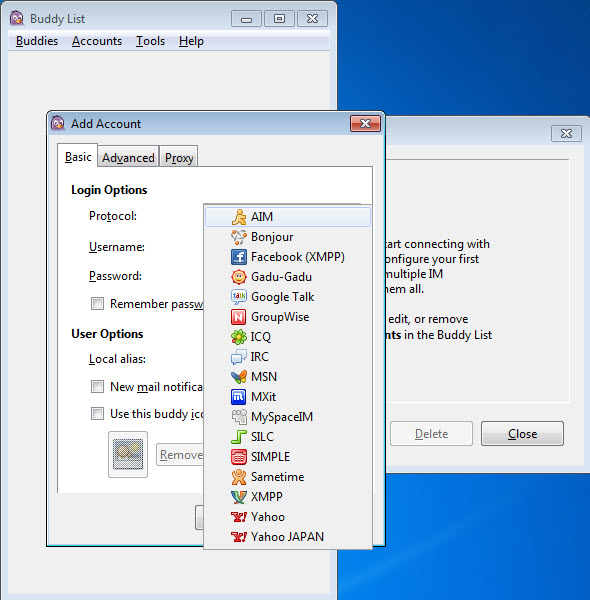
Task: Enable the Remember password checkbox
Action: pyautogui.click(x=97, y=304)
